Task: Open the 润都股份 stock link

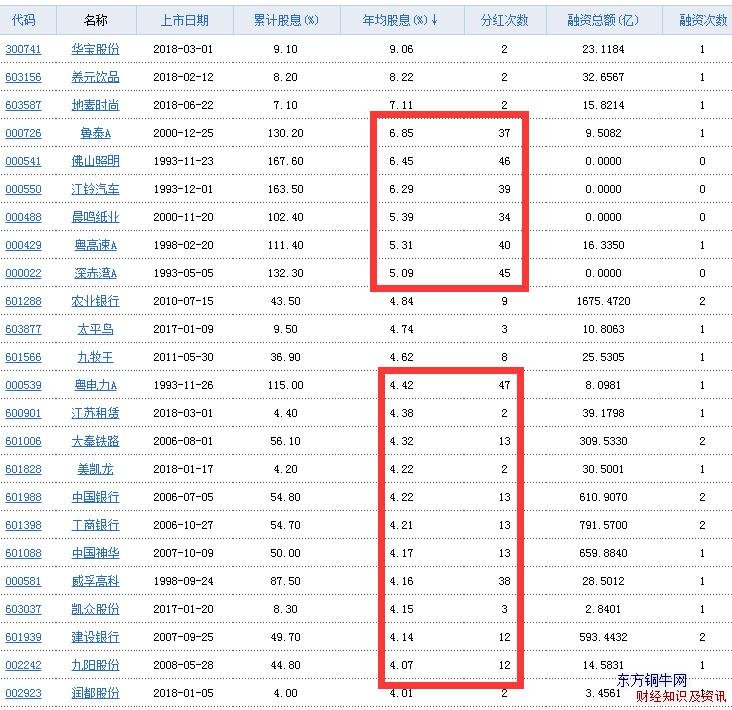Action: pos(95,693)
